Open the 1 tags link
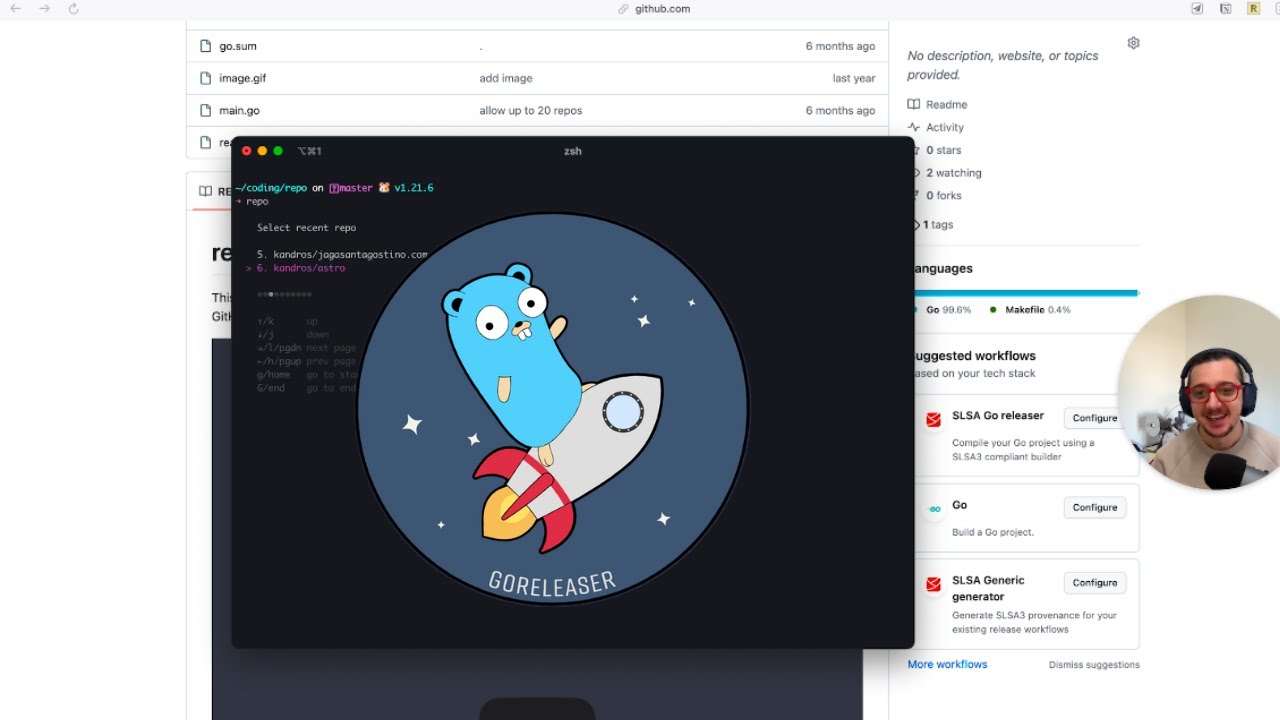1280x720 pixels. [x=938, y=225]
